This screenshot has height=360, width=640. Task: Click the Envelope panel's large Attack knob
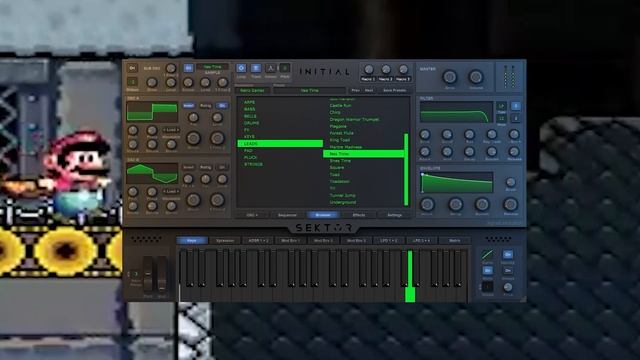click(x=427, y=204)
